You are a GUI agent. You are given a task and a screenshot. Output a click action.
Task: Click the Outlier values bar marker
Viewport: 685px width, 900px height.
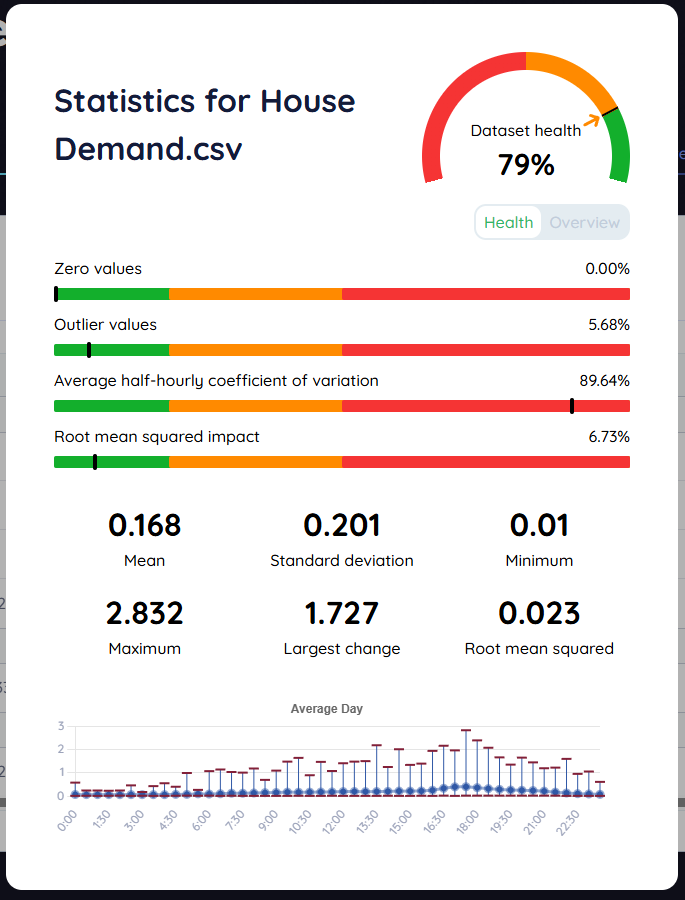tap(89, 350)
